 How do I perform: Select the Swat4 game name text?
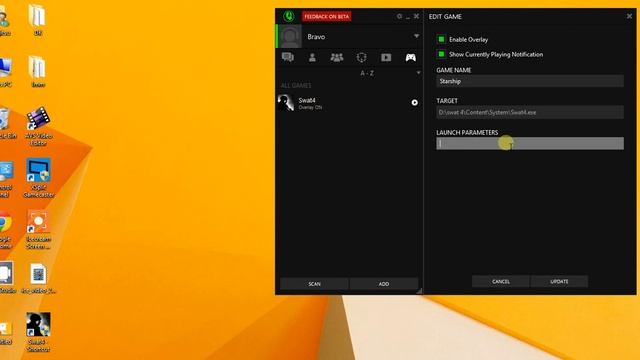[x=307, y=100]
